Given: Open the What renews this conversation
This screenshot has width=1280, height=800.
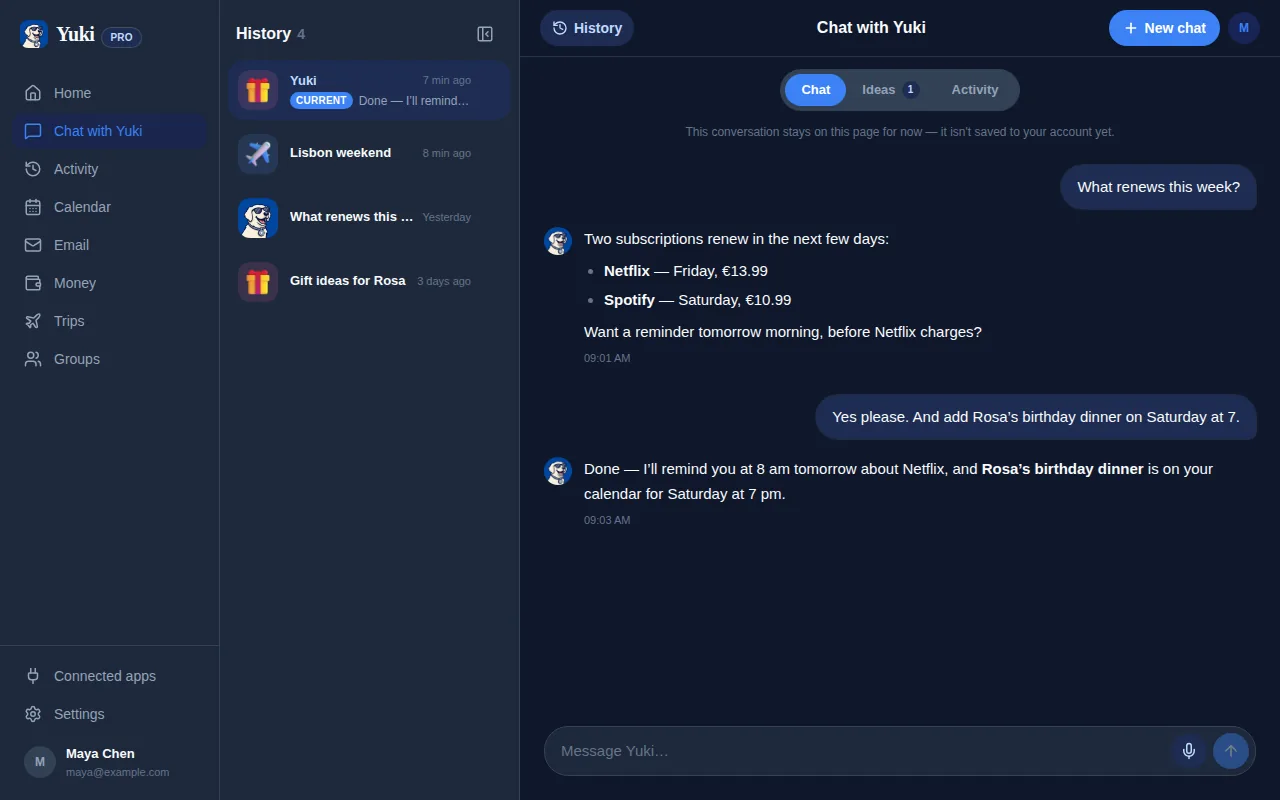Looking at the screenshot, I should pyautogui.click(x=369, y=217).
